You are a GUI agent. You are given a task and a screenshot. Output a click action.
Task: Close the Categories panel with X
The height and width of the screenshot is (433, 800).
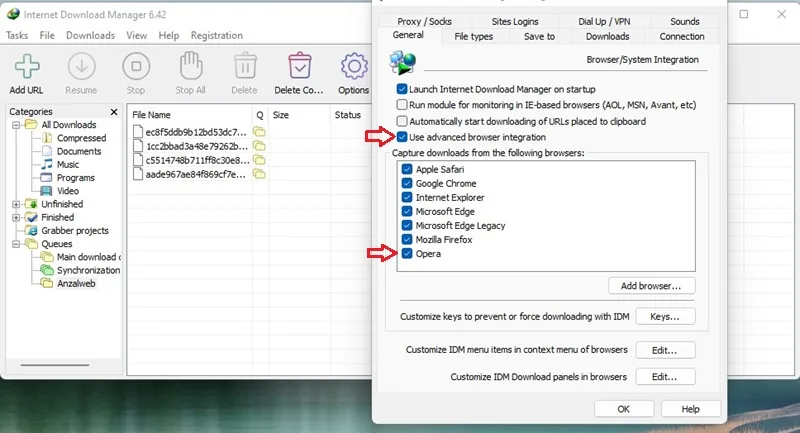pyautogui.click(x=114, y=112)
